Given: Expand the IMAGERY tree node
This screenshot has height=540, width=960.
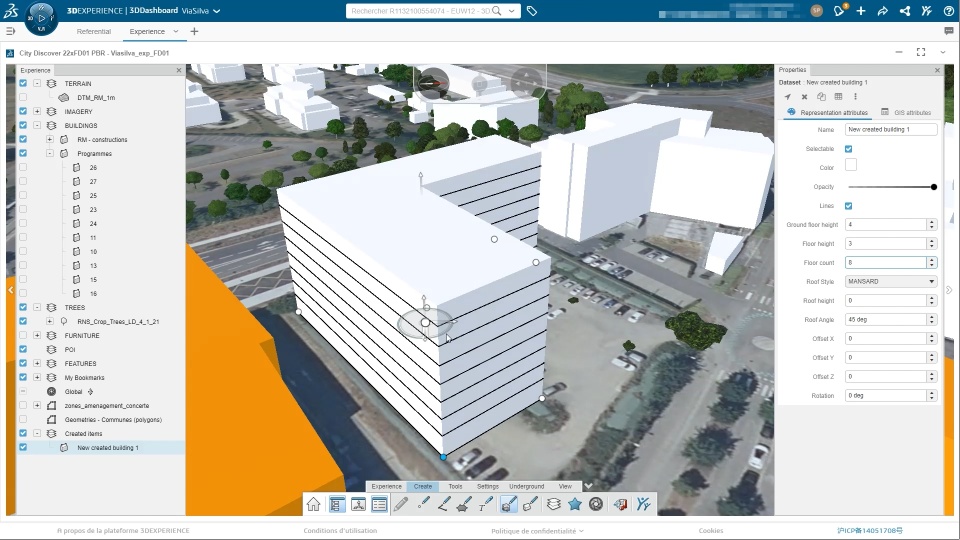Looking at the screenshot, I should click(x=37, y=111).
